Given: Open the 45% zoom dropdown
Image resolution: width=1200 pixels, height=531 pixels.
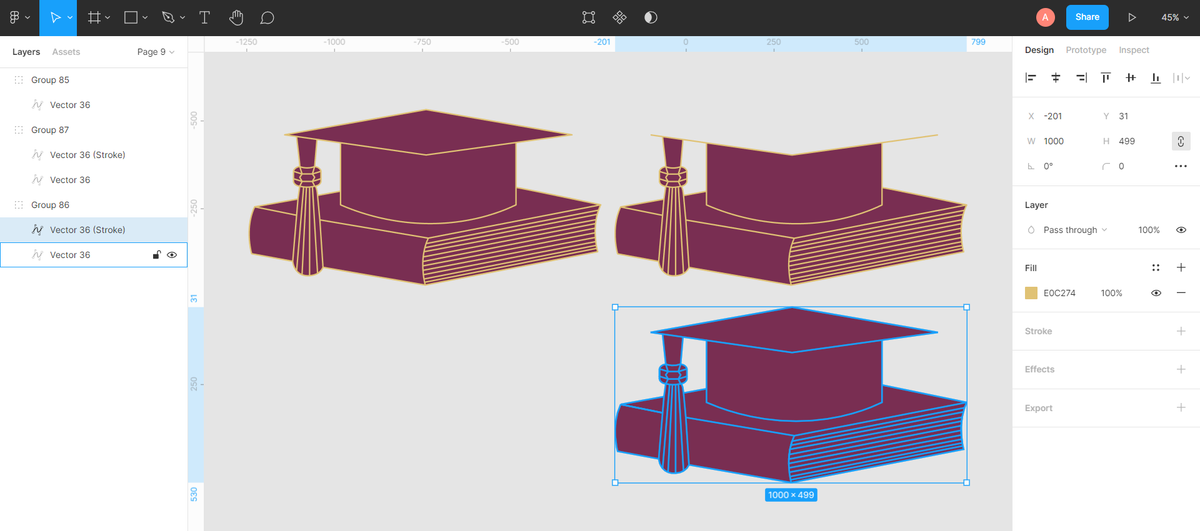Looking at the screenshot, I should 1175,17.
